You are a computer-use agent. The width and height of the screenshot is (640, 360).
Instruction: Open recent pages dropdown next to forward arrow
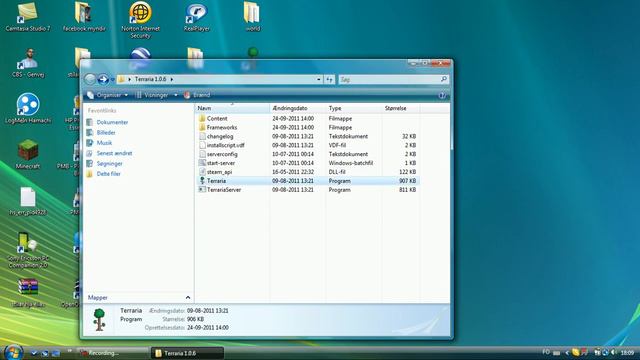pyautogui.click(x=112, y=80)
